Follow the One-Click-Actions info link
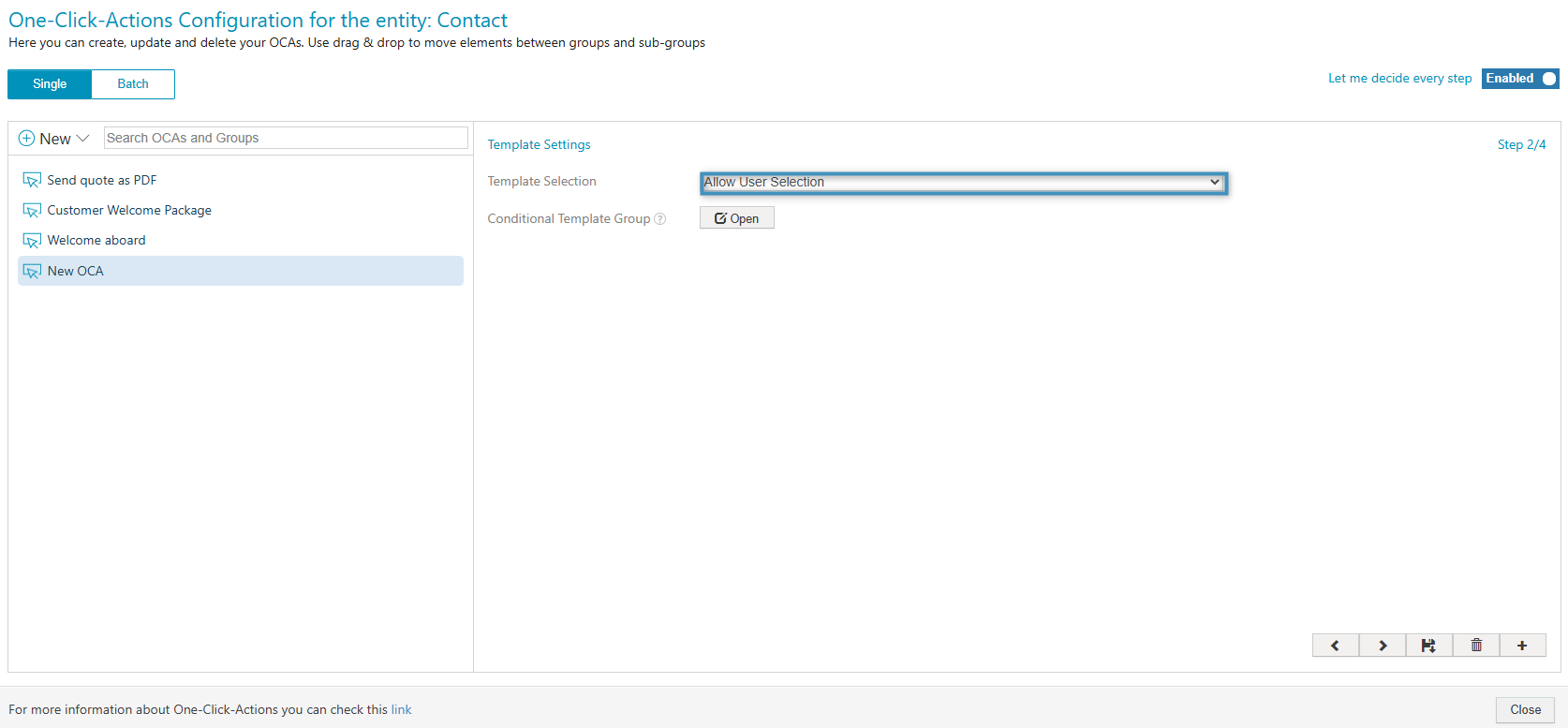Viewport: 1568px width, 728px height. tap(401, 710)
